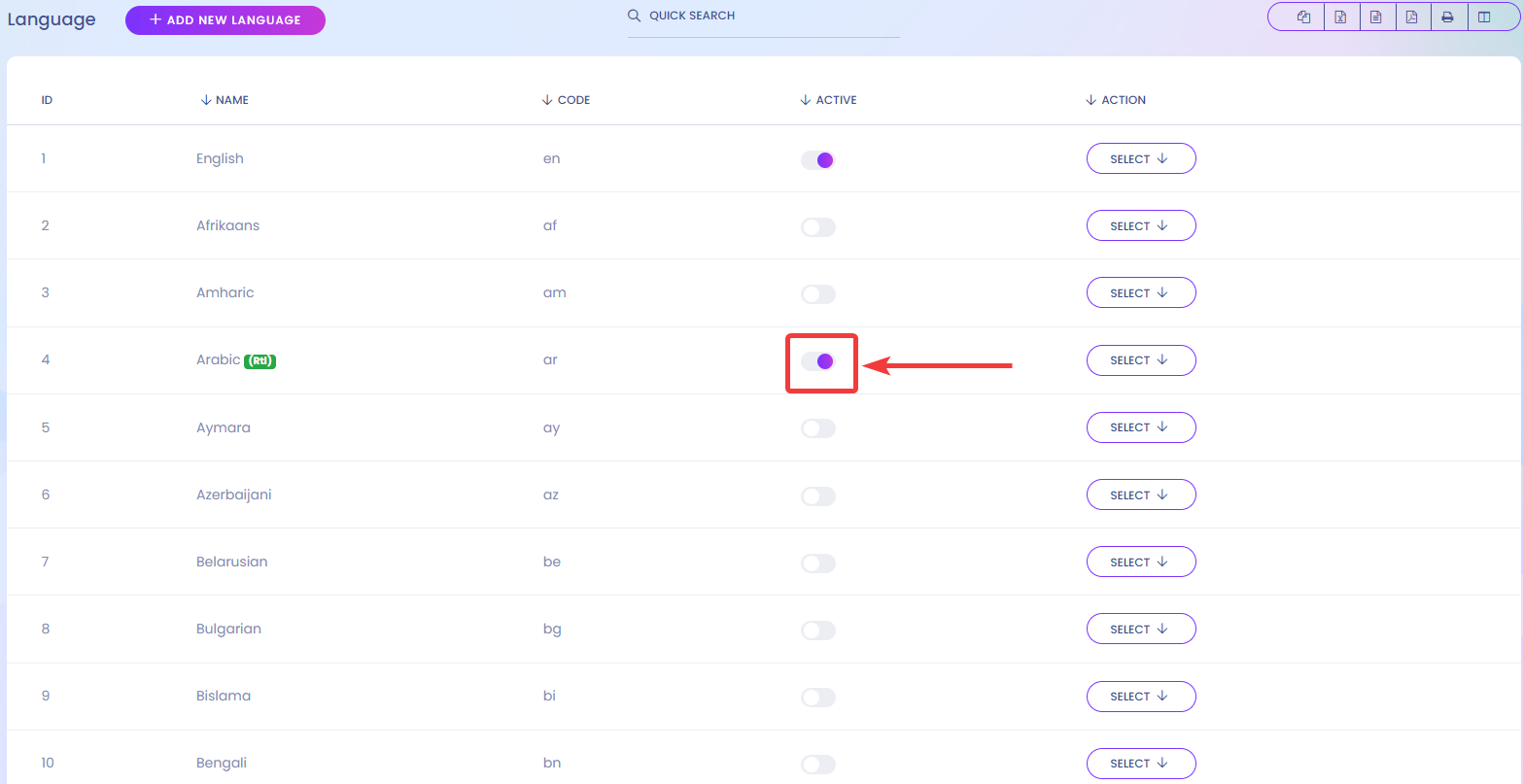
Task: Open the column visibility icon
Action: (x=1484, y=17)
